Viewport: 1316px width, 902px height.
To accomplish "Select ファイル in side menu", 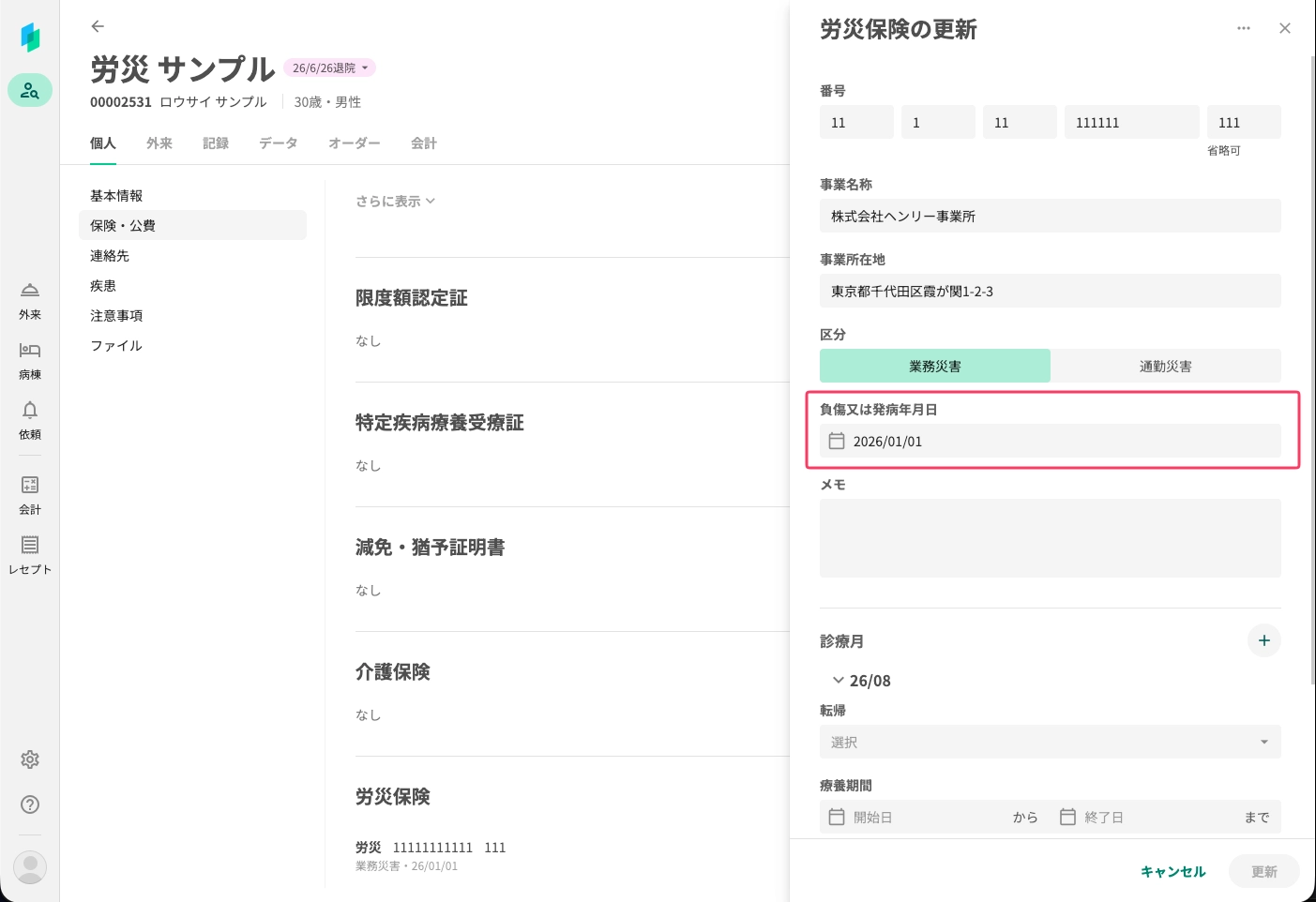I will click(192, 345).
